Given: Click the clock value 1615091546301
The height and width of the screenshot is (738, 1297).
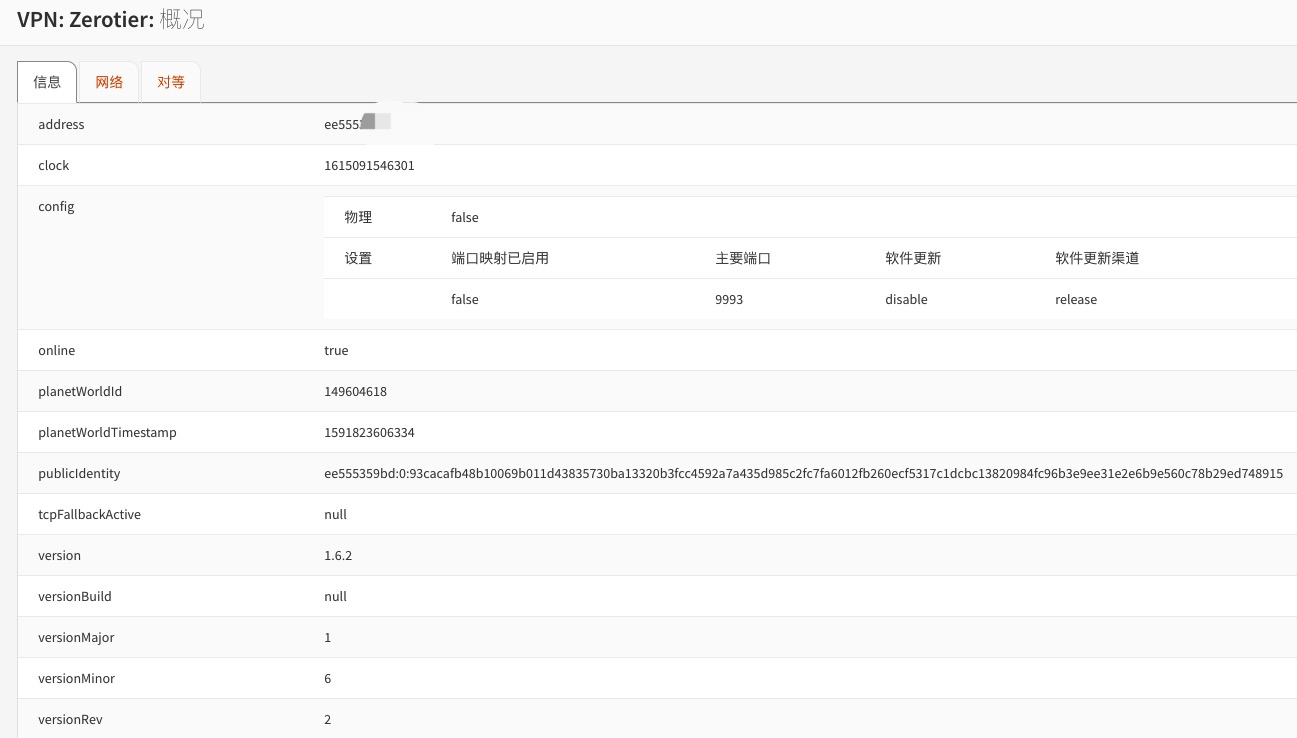Looking at the screenshot, I should click(369, 166).
